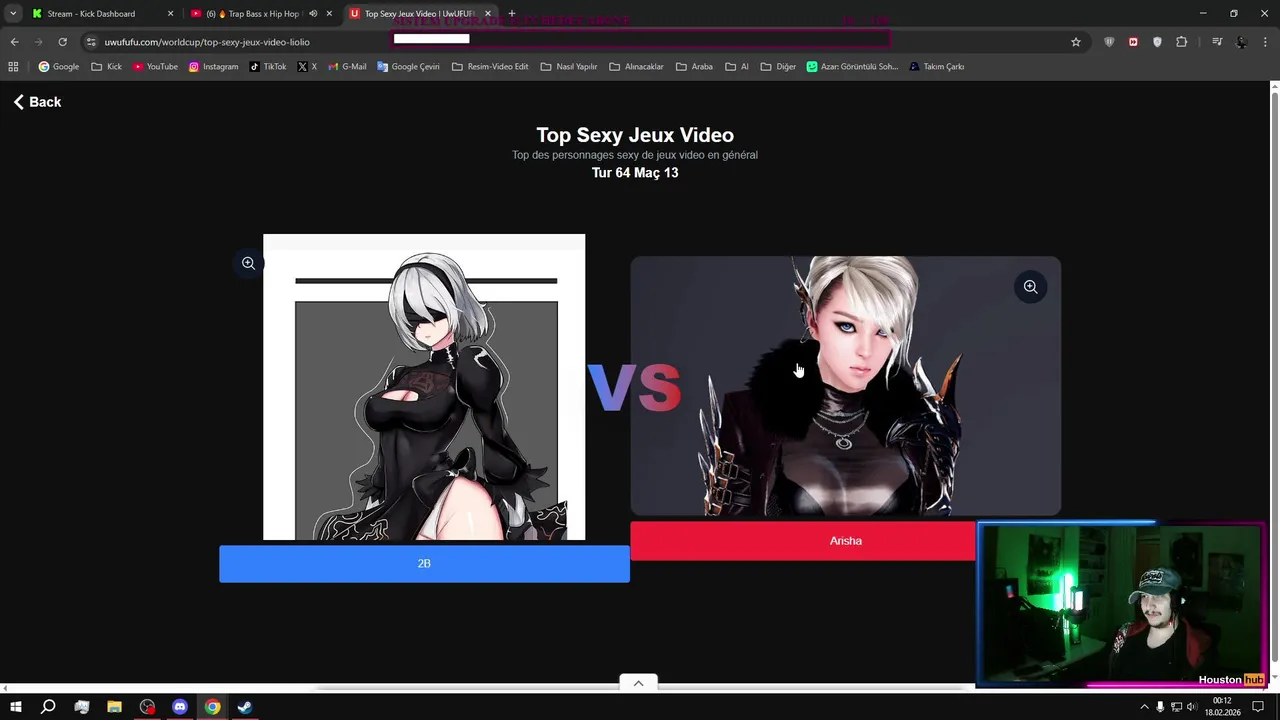
Task: Go back using the Back link
Action: (x=37, y=102)
